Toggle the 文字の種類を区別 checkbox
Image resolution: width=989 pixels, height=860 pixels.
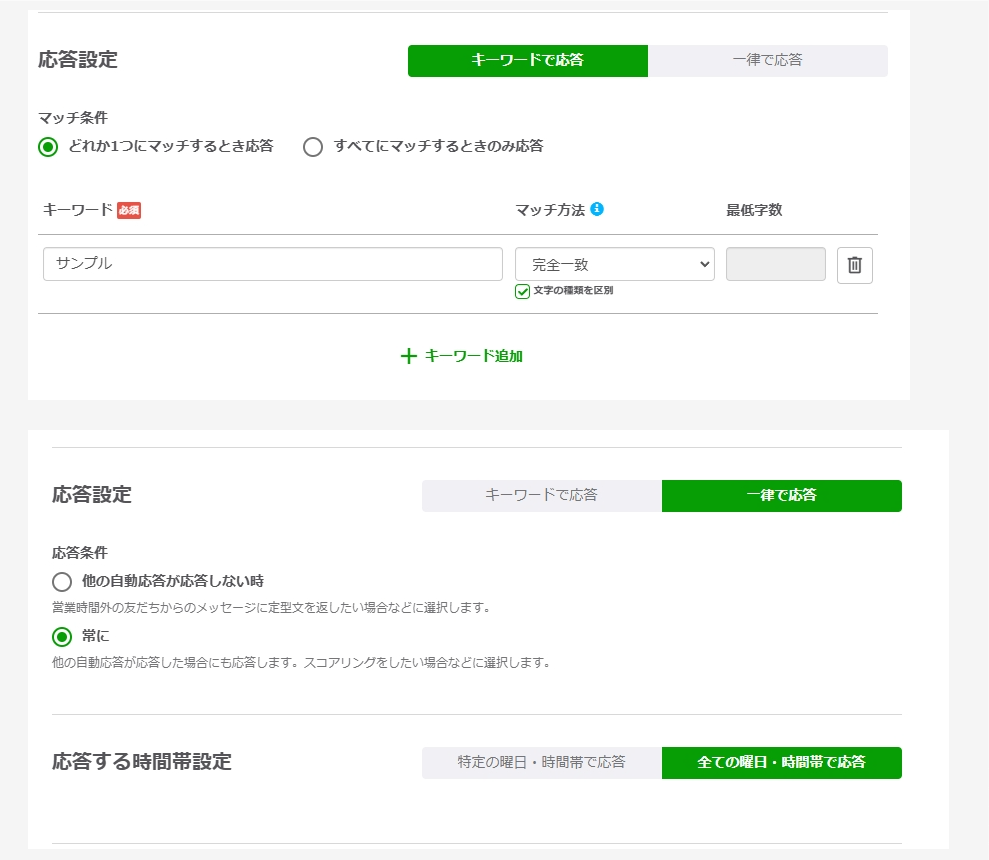click(522, 291)
